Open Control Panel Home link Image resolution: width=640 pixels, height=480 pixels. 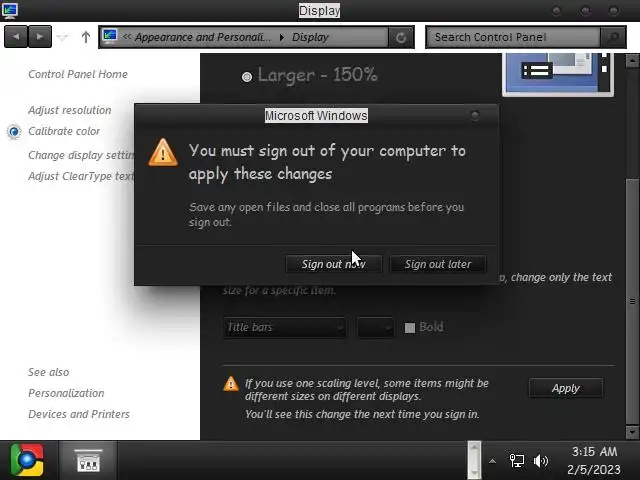[x=78, y=74]
